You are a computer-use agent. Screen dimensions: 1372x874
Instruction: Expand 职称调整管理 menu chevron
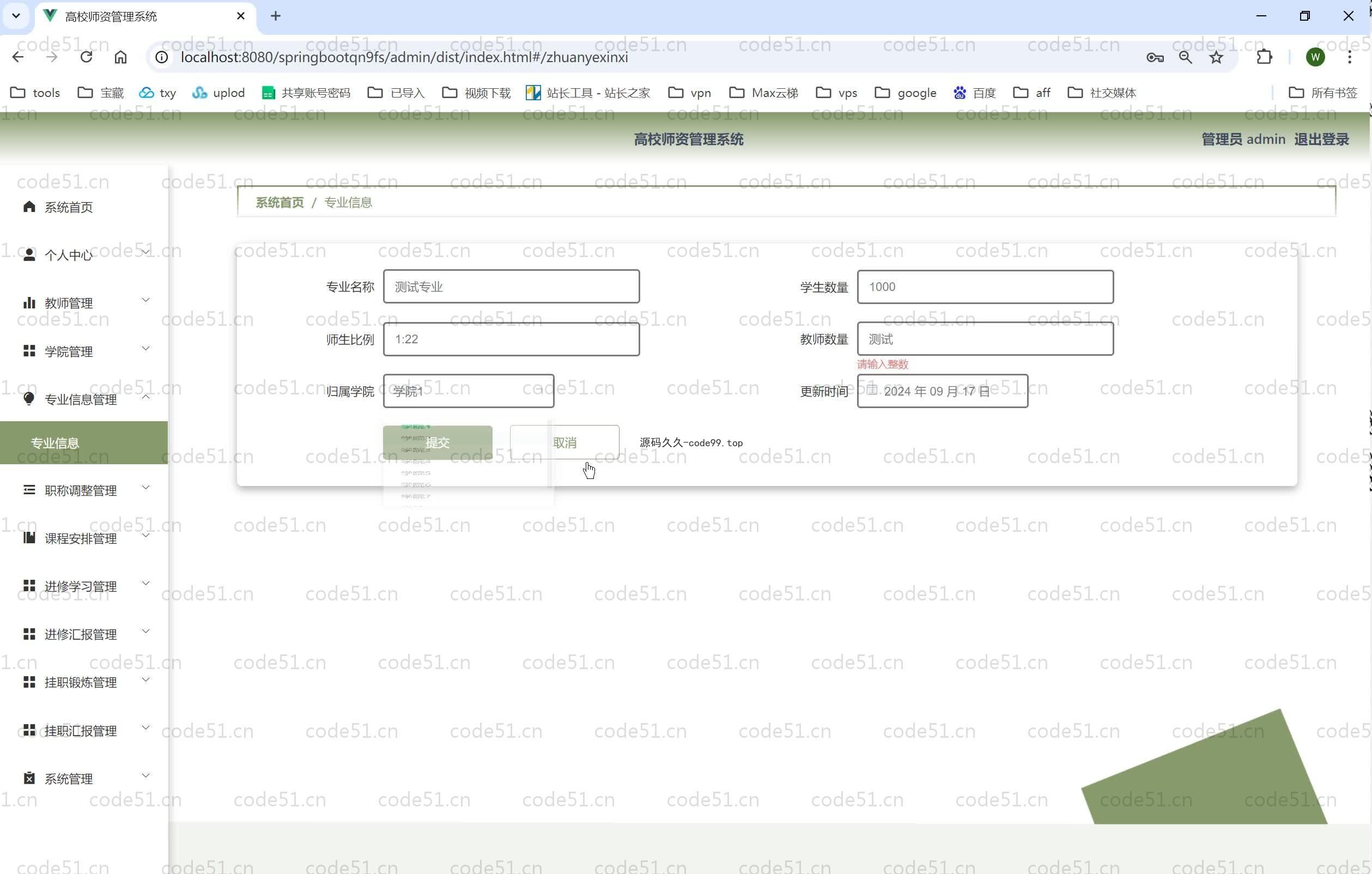pyautogui.click(x=146, y=487)
